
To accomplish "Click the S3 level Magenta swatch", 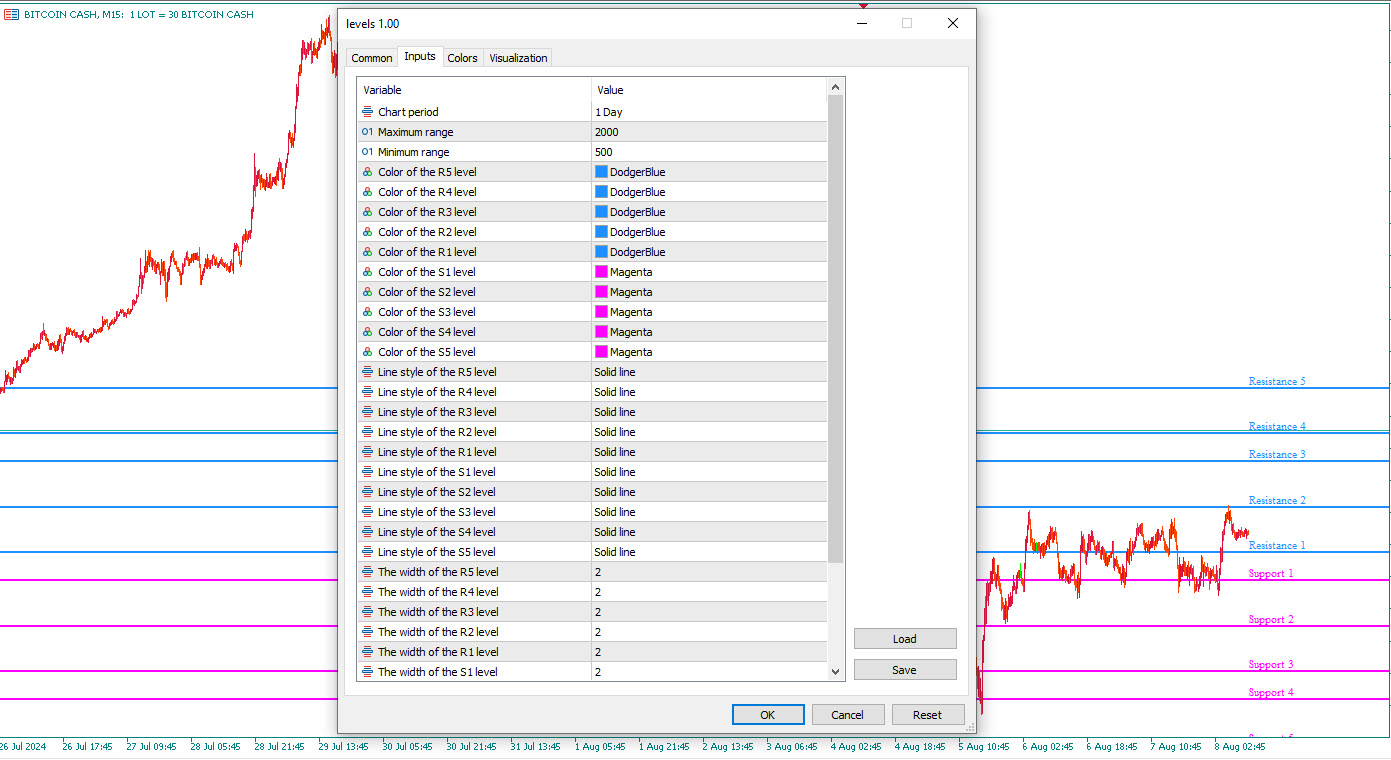I will 601,312.
